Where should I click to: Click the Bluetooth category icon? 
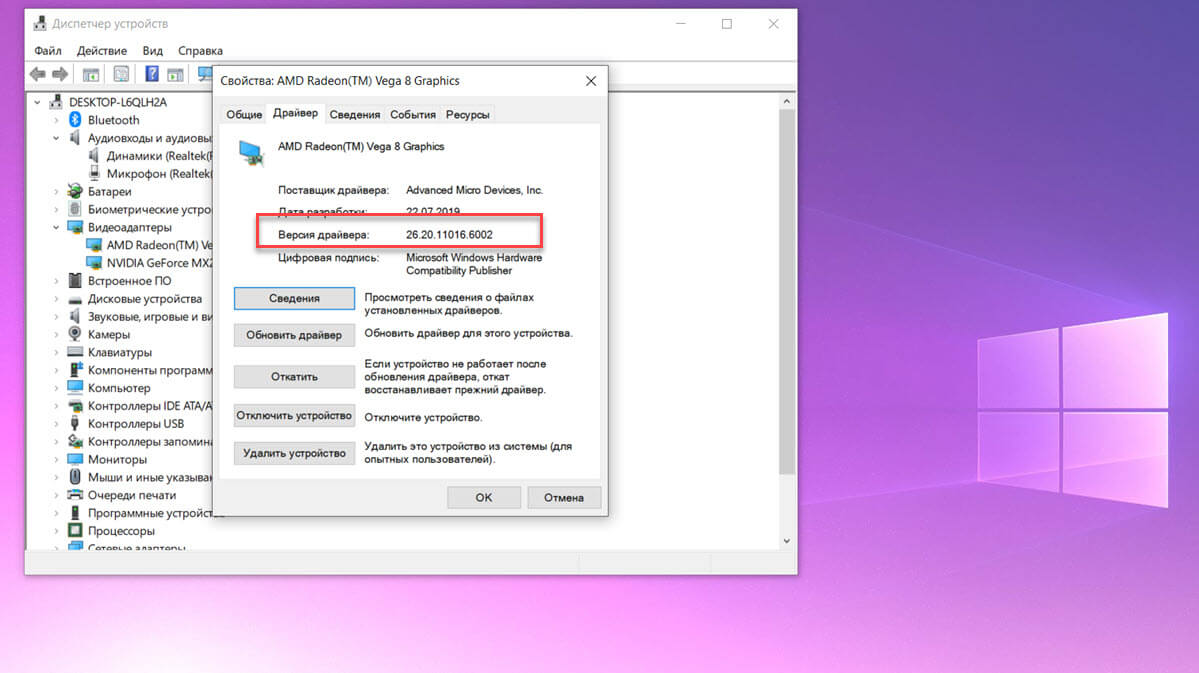point(75,119)
